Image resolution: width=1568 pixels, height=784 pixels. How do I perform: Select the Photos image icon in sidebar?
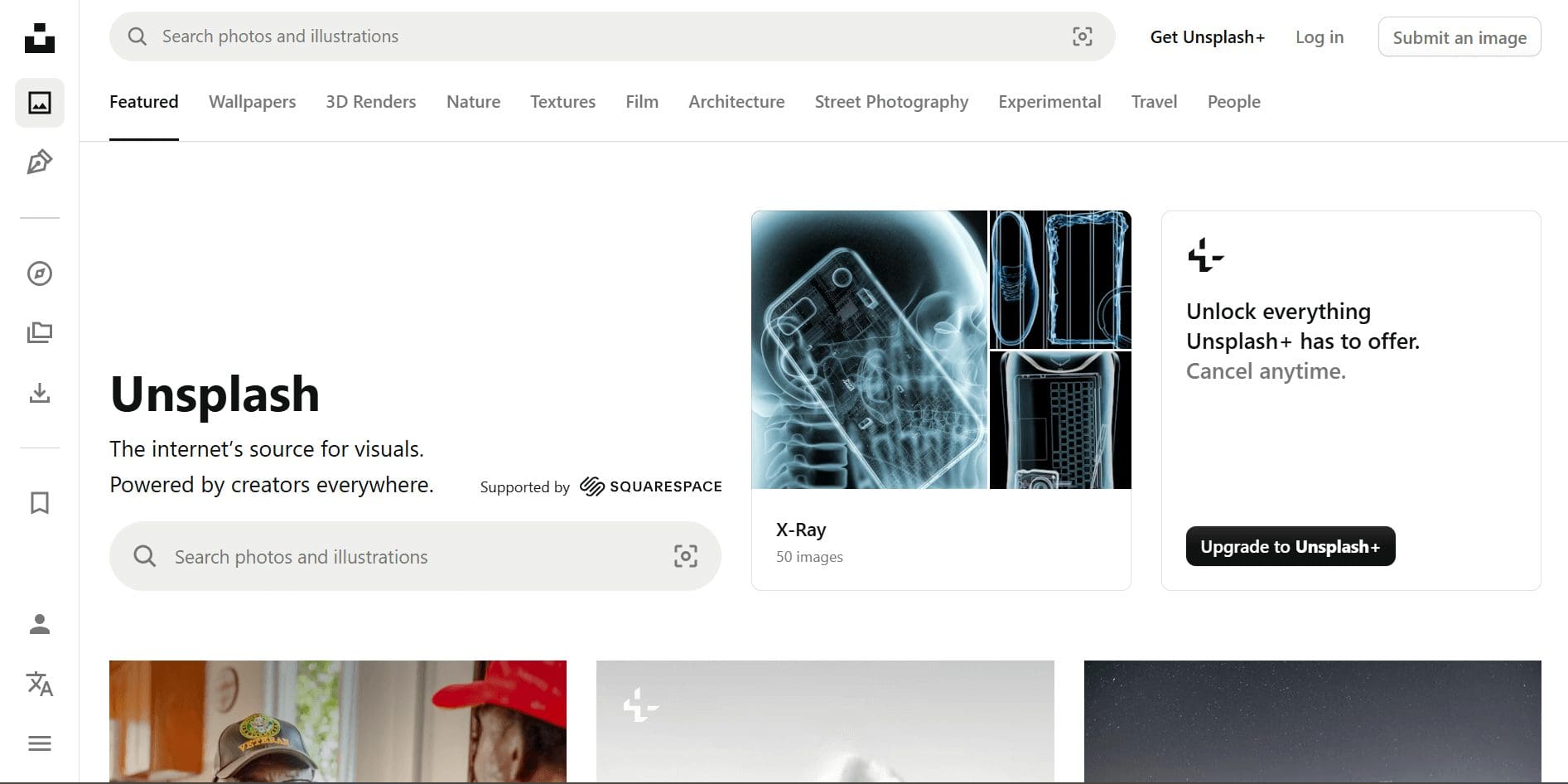tap(39, 102)
